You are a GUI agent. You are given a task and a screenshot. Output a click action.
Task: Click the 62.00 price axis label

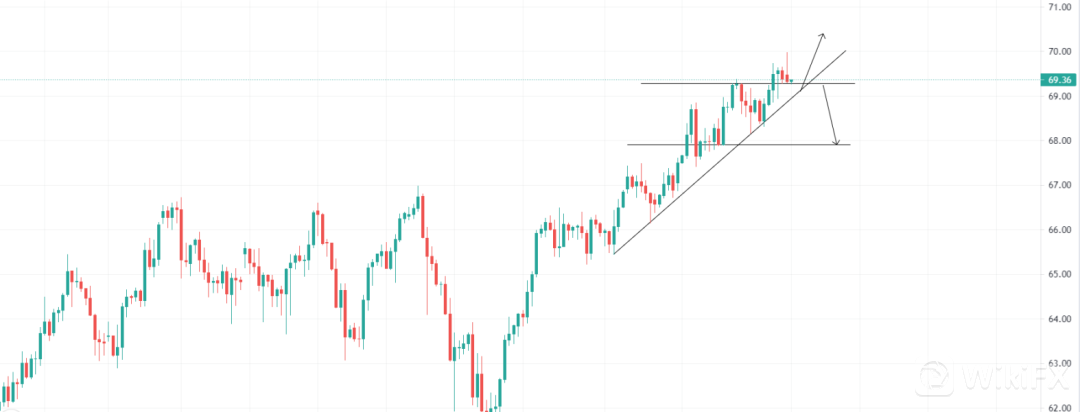pyautogui.click(x=1059, y=407)
